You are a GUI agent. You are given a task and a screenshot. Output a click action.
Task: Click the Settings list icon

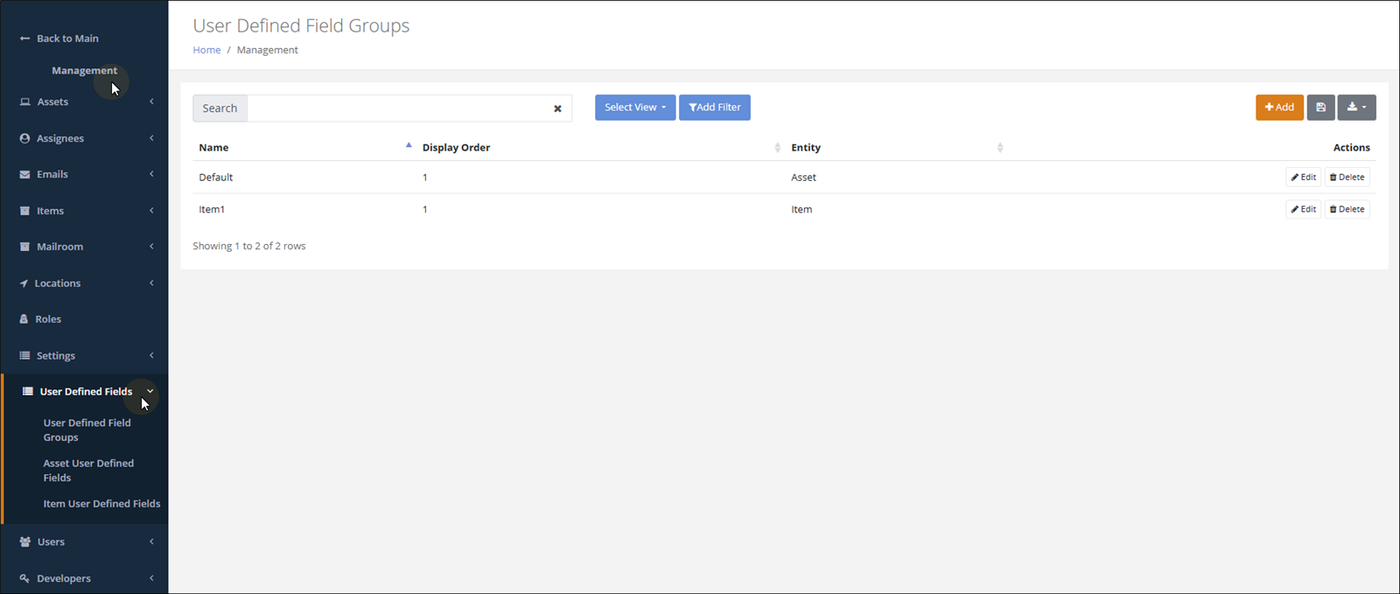25,356
